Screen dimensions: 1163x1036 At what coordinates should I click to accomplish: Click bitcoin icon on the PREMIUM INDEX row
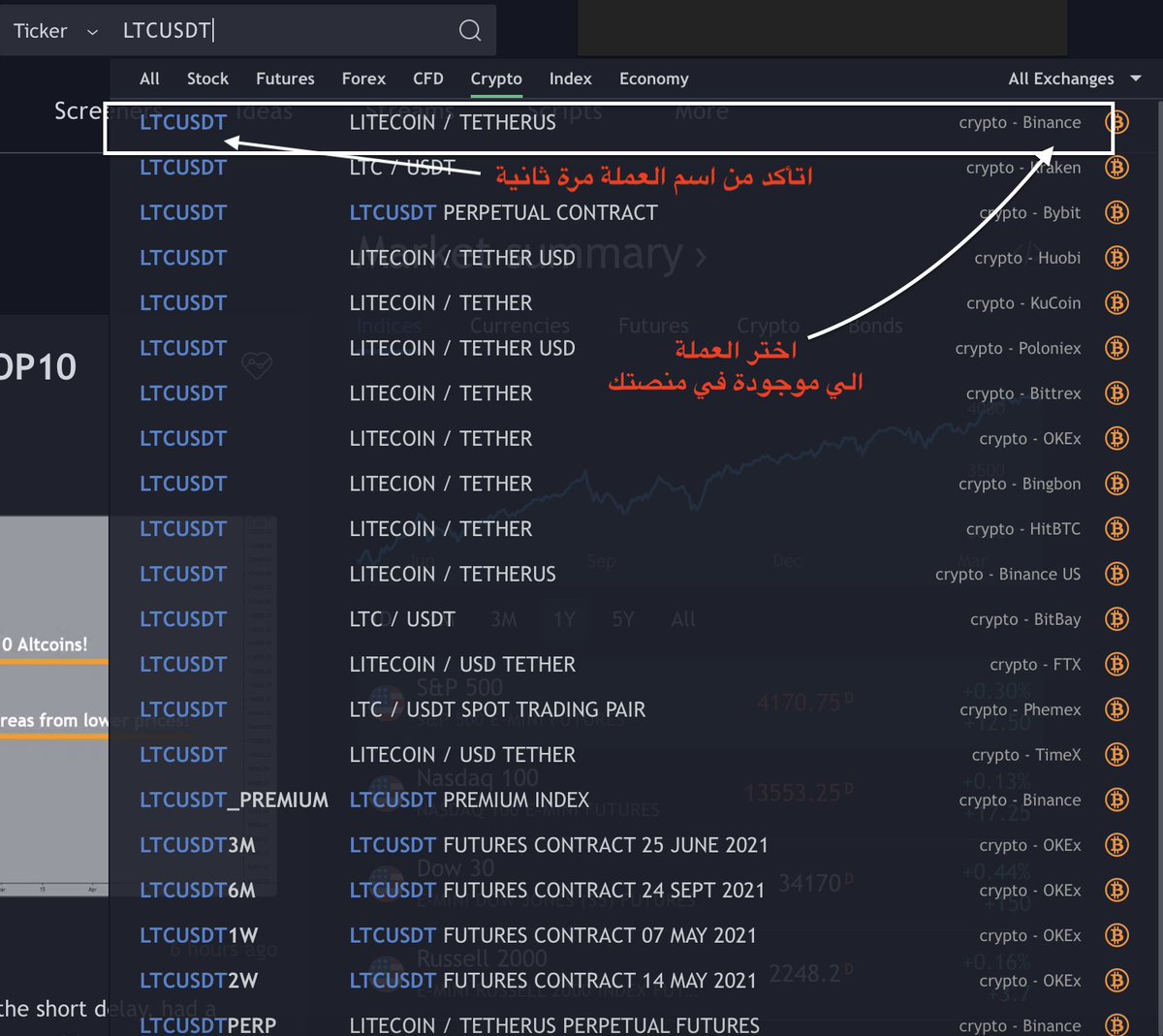pos(1116,801)
